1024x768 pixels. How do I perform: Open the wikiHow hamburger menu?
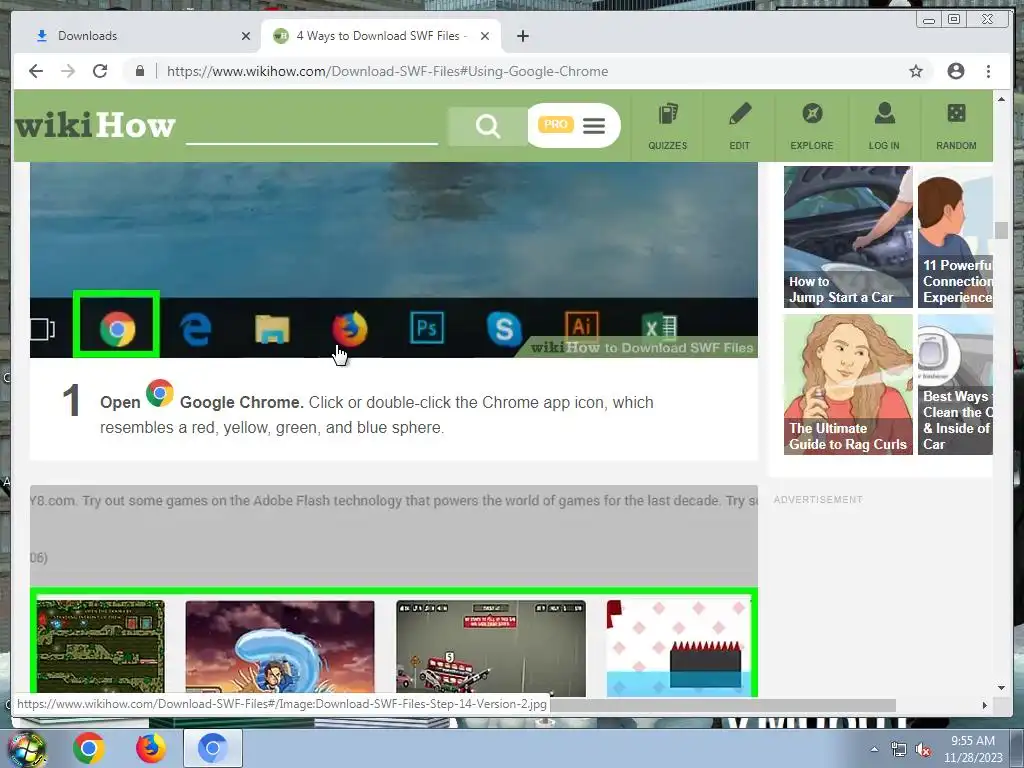click(594, 125)
